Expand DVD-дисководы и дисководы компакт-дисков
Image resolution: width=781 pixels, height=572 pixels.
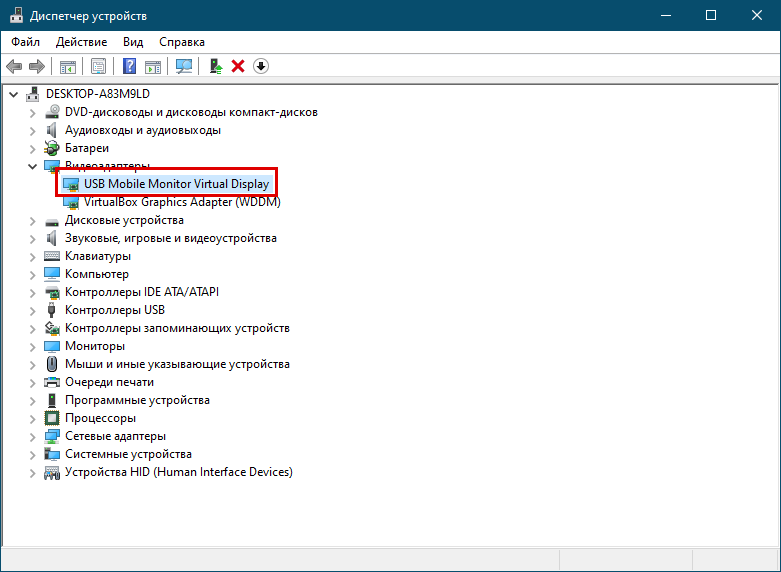point(32,113)
